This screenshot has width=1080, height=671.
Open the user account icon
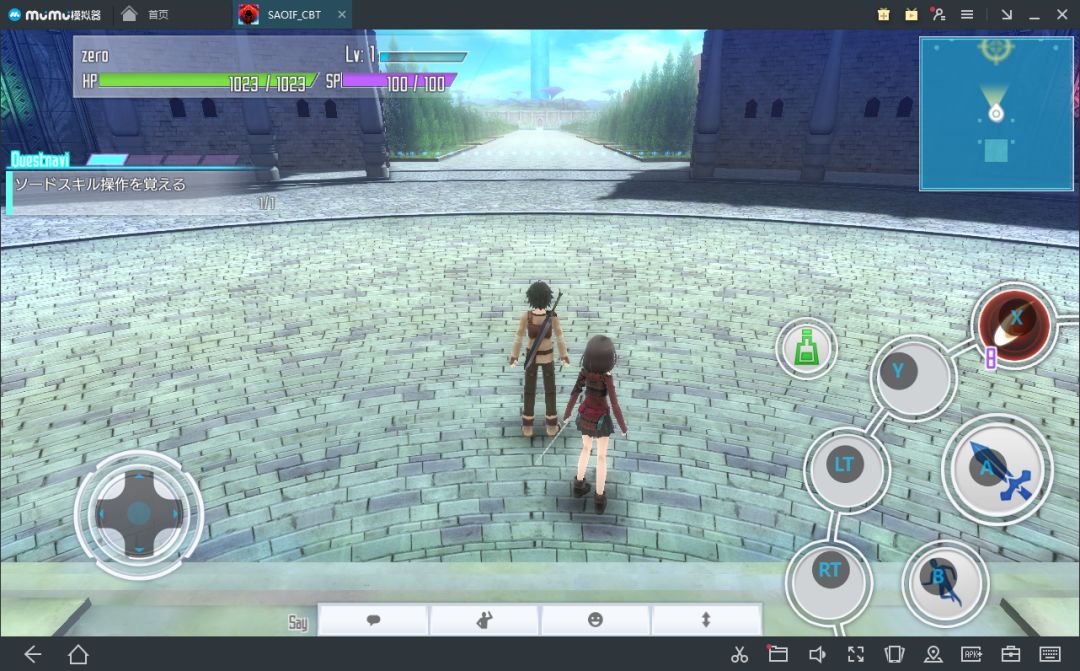938,14
